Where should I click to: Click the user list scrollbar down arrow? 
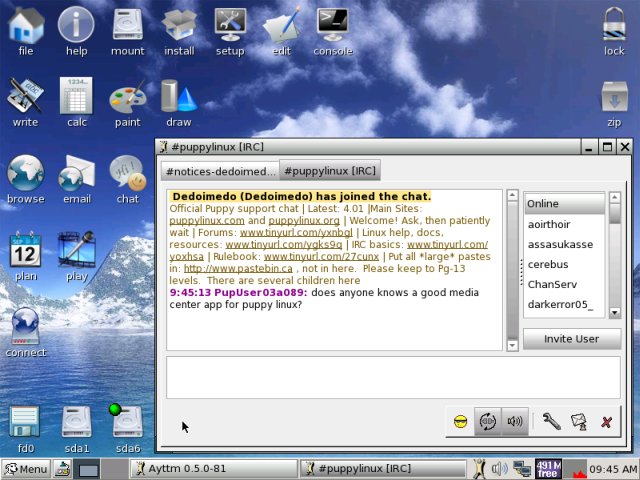pyautogui.click(x=615, y=313)
